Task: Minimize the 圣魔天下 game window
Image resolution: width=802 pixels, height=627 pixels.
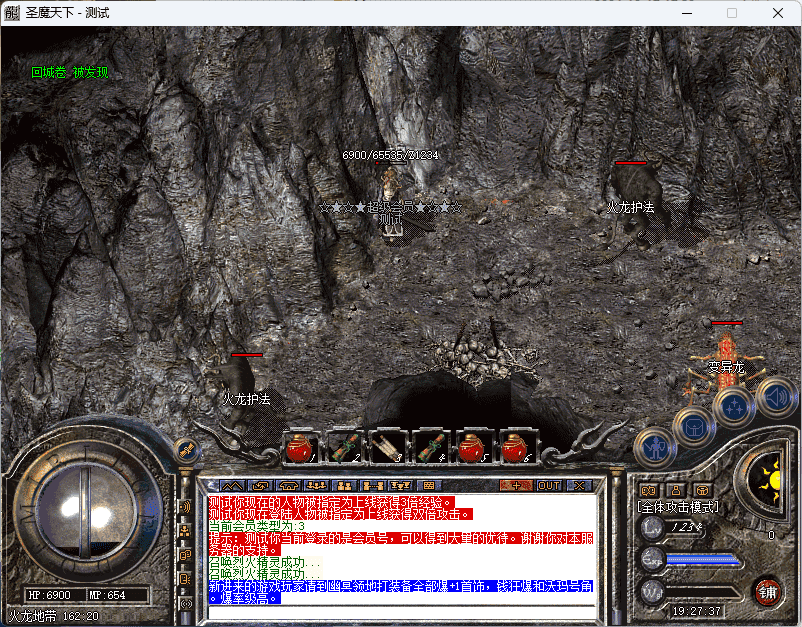Action: [x=687, y=13]
